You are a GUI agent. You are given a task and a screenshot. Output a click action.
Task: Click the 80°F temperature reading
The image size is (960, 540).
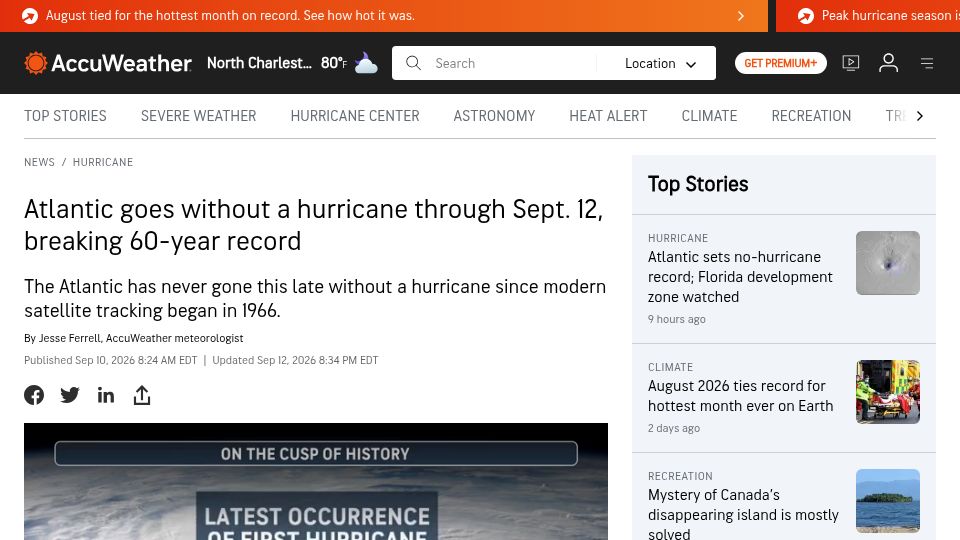(x=334, y=63)
